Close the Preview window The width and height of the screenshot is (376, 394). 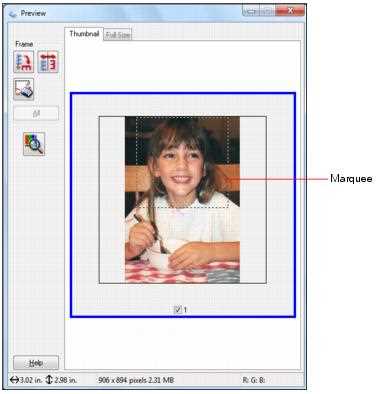coord(290,11)
